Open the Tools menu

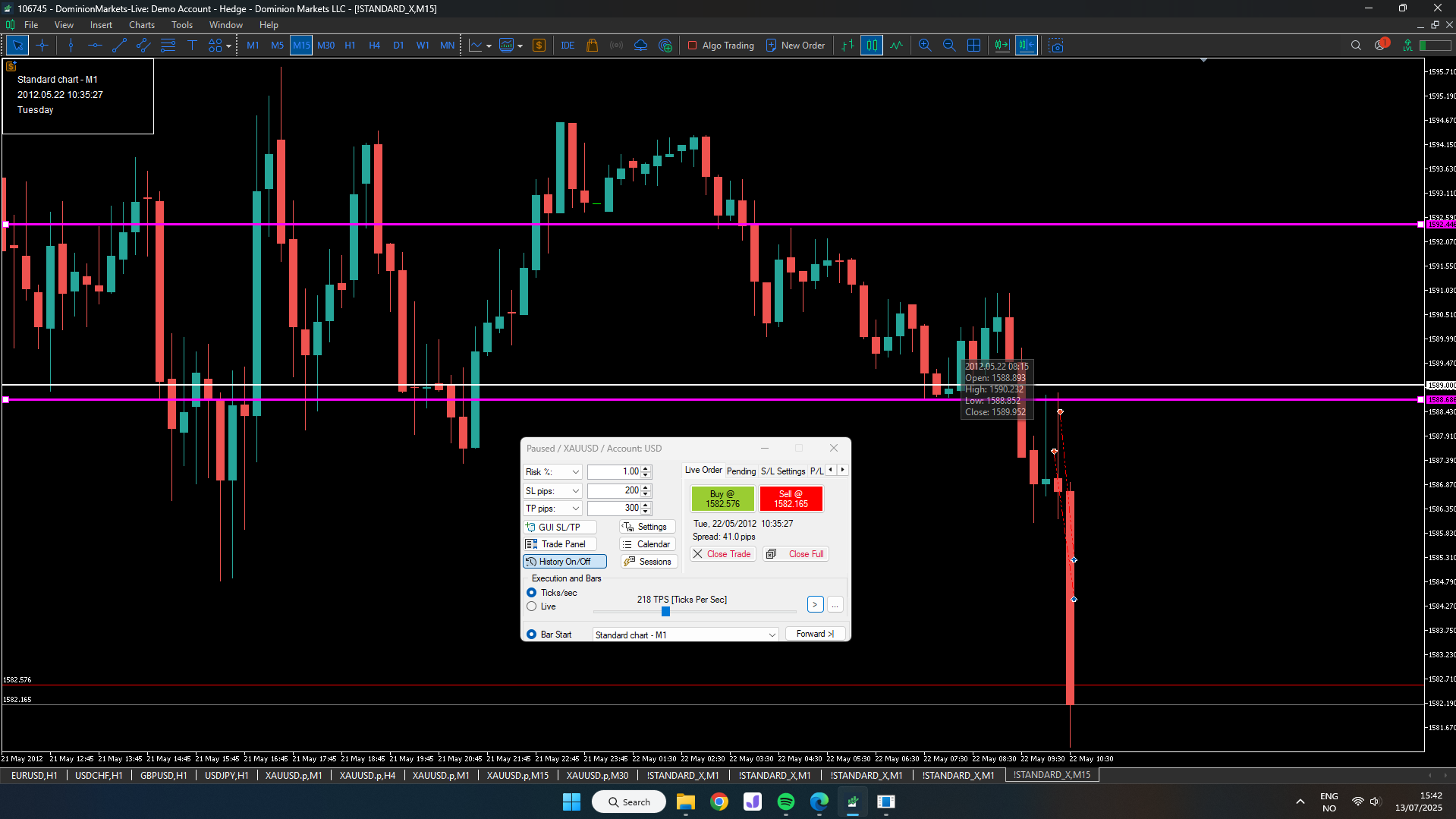182,25
